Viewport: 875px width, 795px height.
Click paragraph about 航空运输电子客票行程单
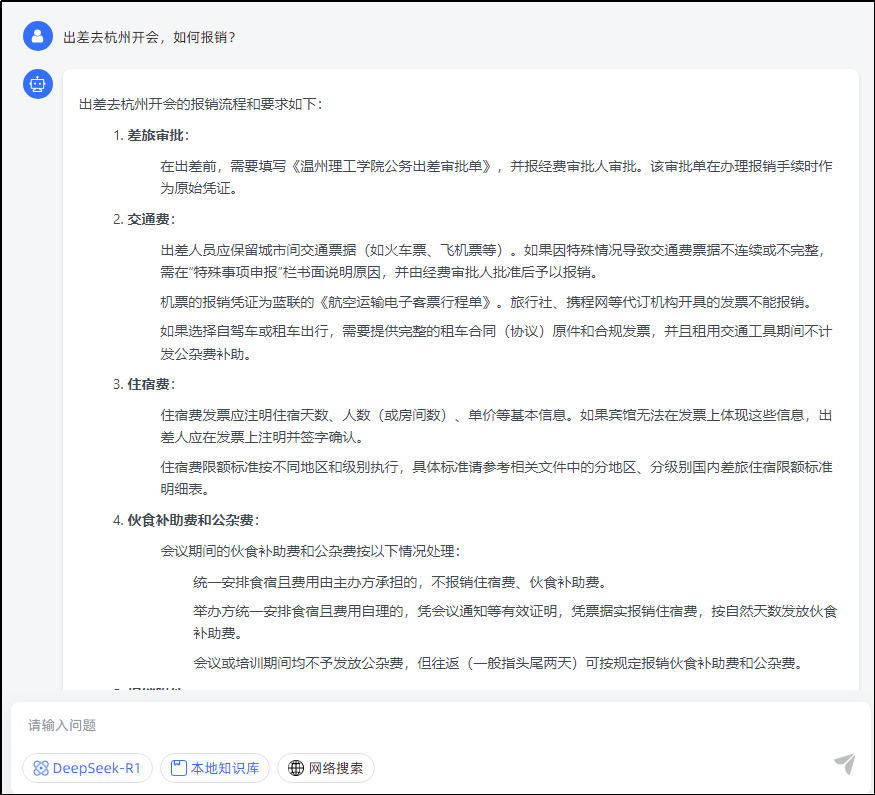pyautogui.click(x=485, y=302)
